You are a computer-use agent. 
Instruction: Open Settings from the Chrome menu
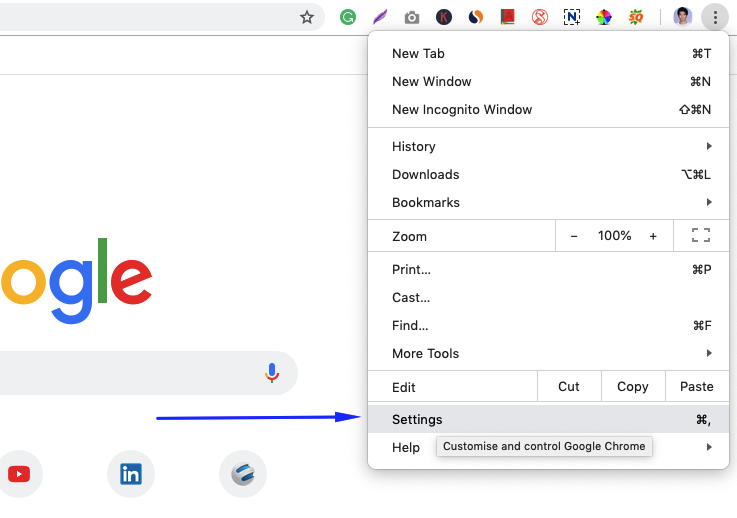click(548, 419)
